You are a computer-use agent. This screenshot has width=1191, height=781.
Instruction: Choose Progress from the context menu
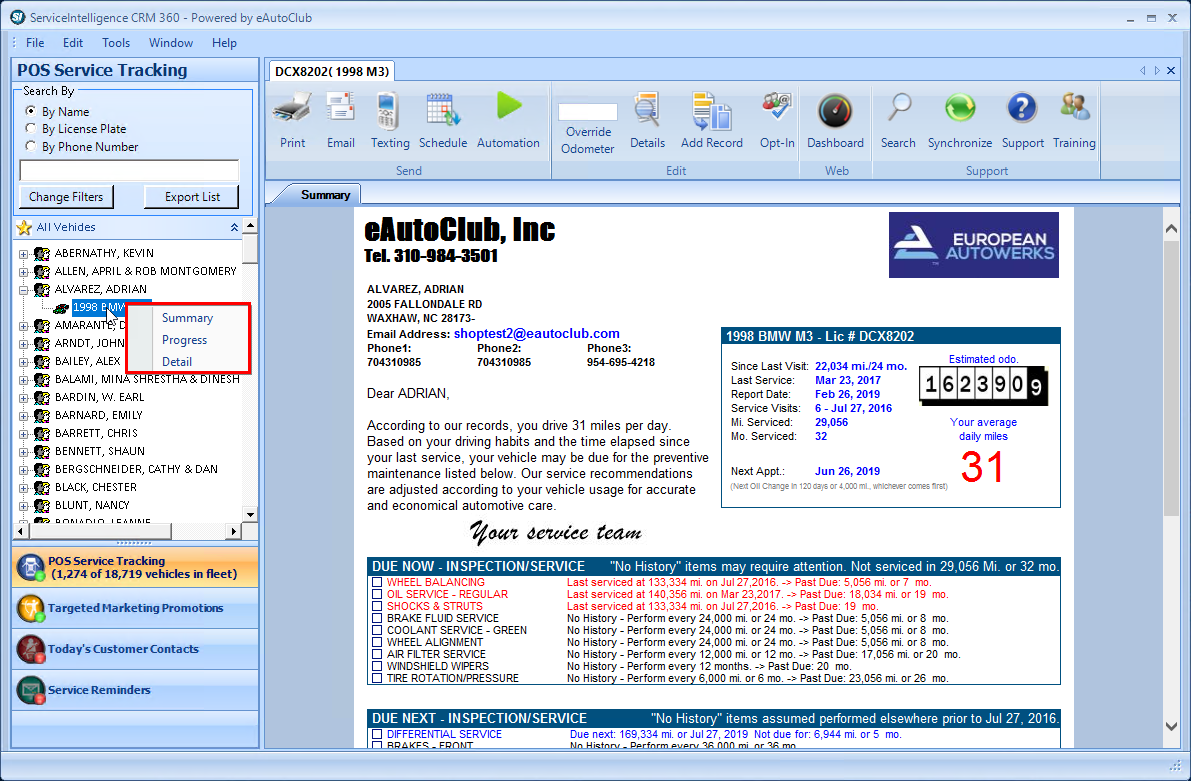pos(185,340)
